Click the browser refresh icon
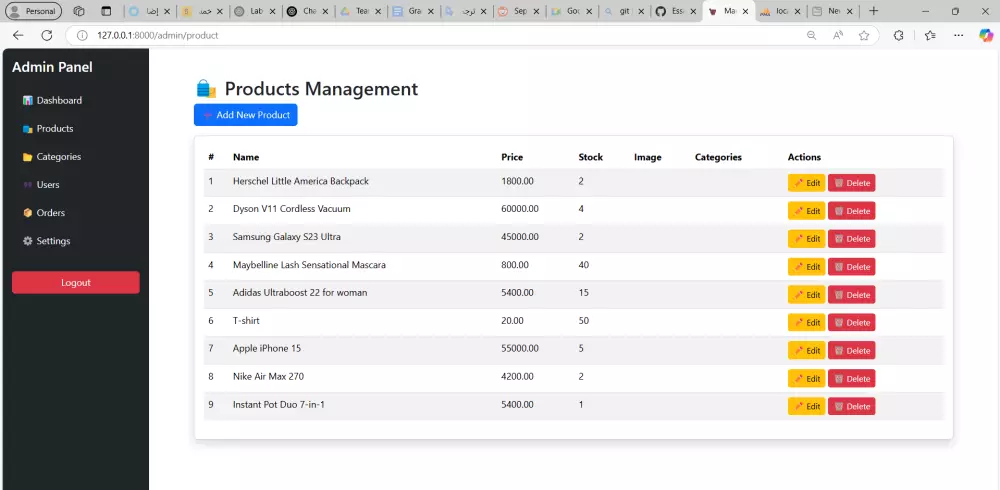The image size is (1000, 490). tap(46, 35)
